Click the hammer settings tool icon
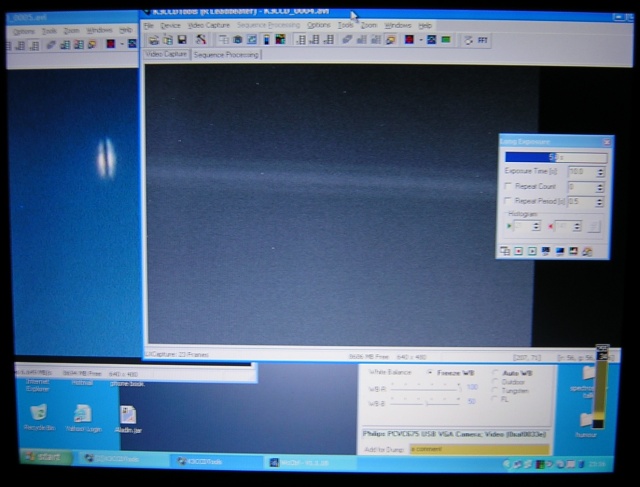Viewport: 640px width, 487px height. coord(201,40)
